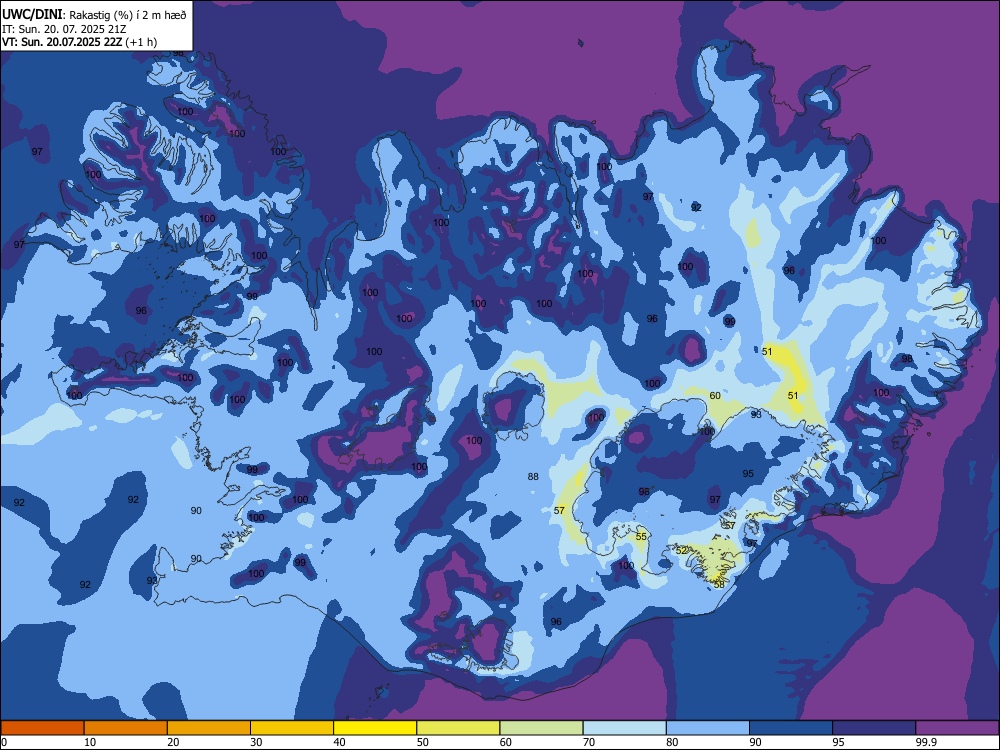Click the '10' legend tick label
The height and width of the screenshot is (750, 1000).
(90, 742)
